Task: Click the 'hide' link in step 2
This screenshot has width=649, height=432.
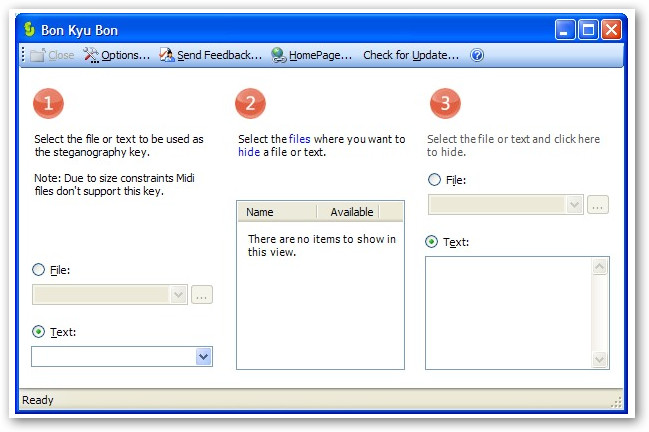Action: 249,152
